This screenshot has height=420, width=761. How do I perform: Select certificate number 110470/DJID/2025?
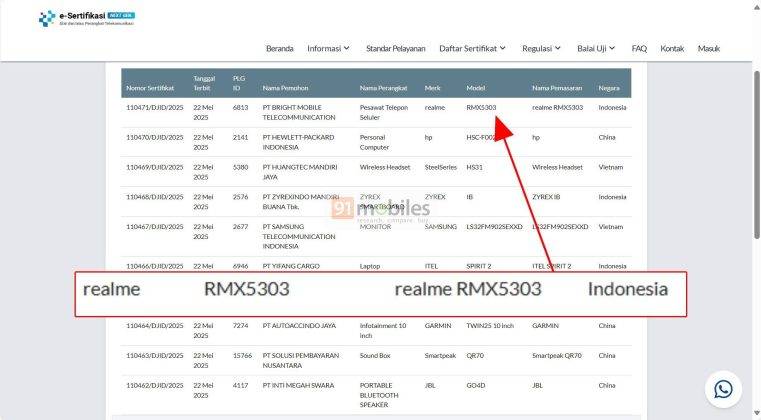click(x=155, y=138)
